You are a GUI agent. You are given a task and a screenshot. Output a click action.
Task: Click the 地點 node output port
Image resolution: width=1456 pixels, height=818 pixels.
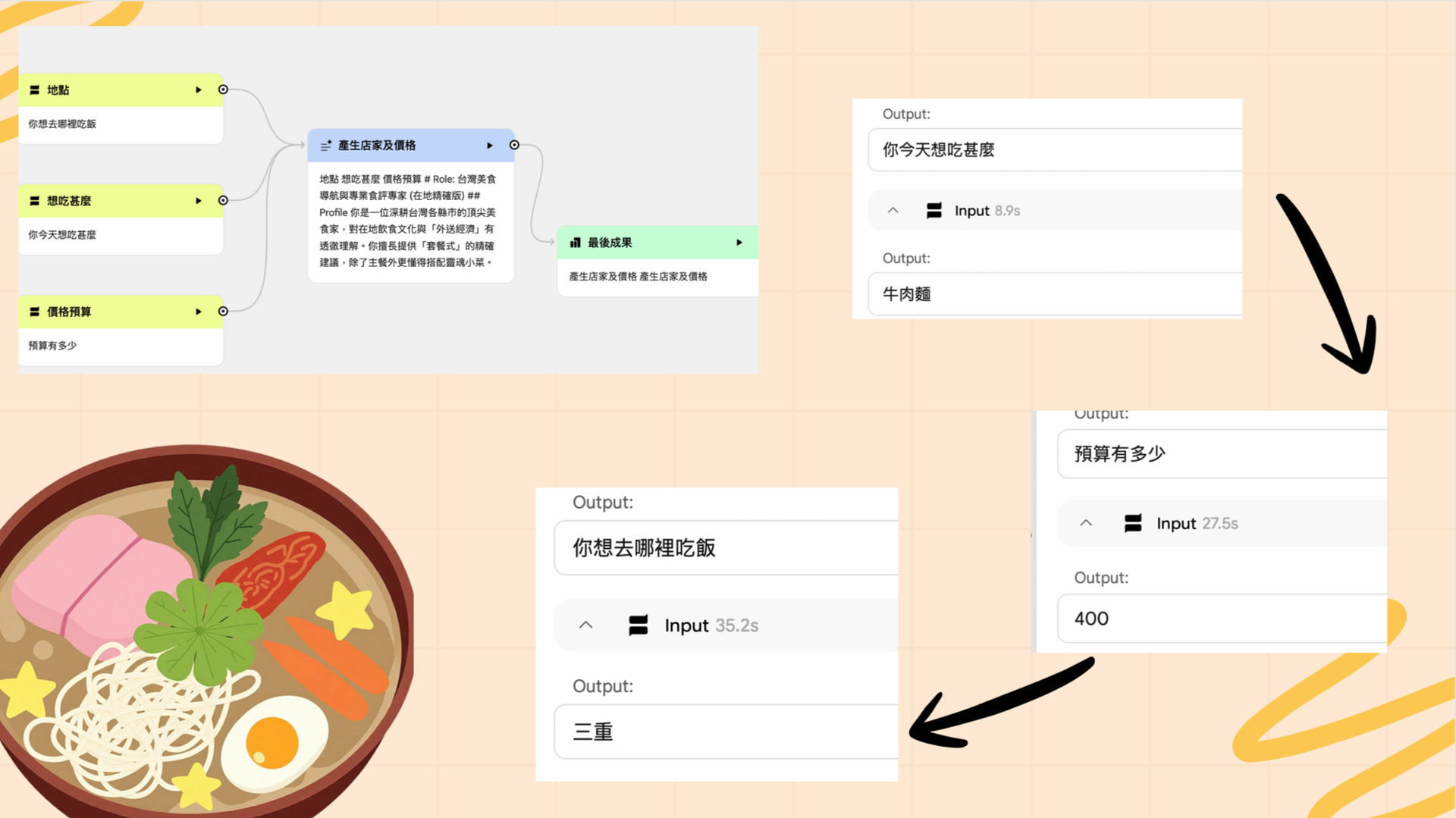point(223,89)
